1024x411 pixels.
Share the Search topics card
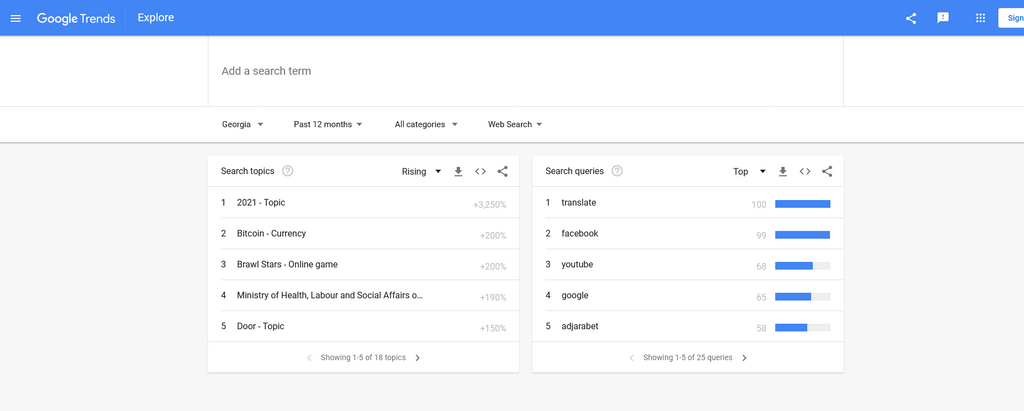pos(502,172)
